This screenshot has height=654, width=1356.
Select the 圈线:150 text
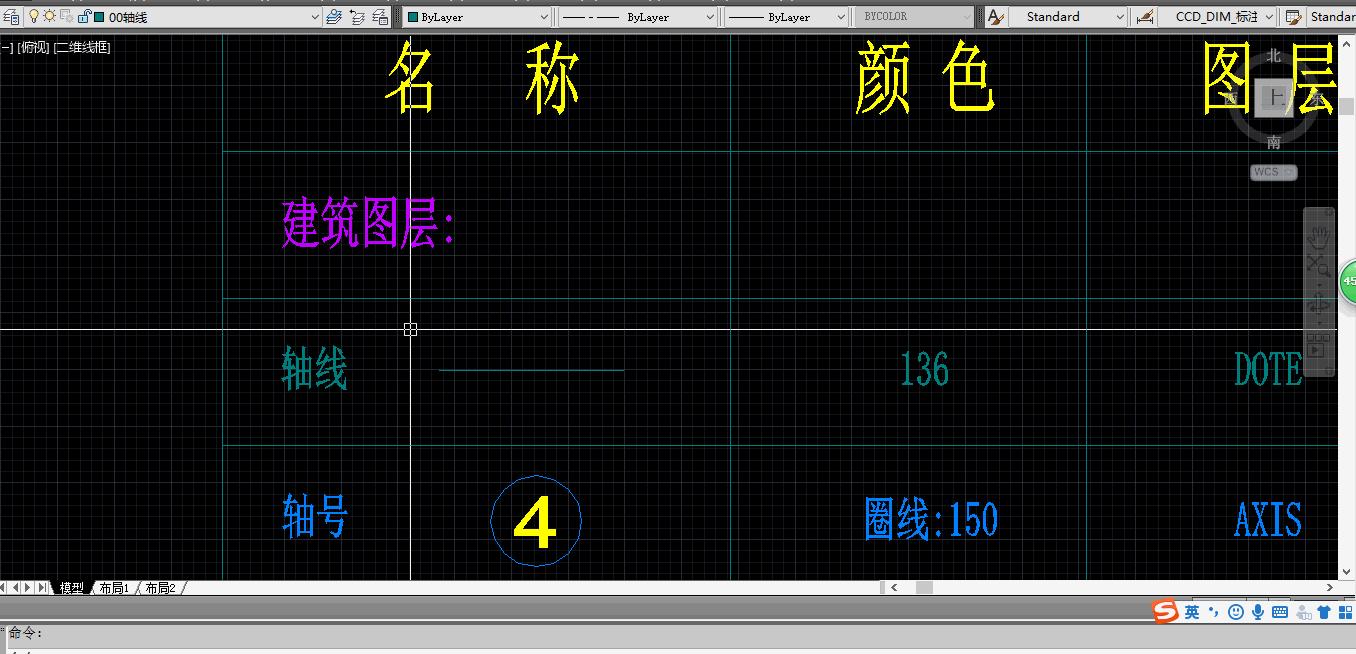(x=931, y=520)
